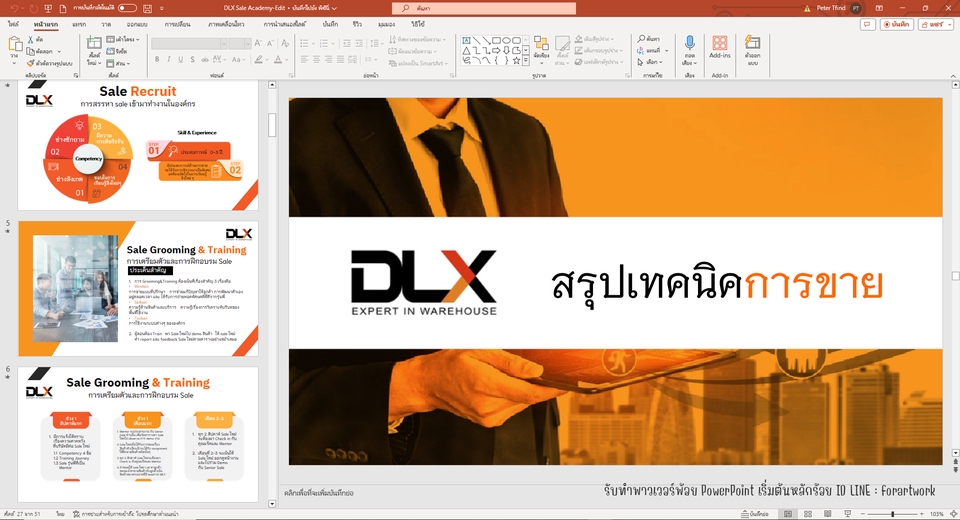Click the Bullets list icon
The image size is (960, 520).
[x=304, y=43]
